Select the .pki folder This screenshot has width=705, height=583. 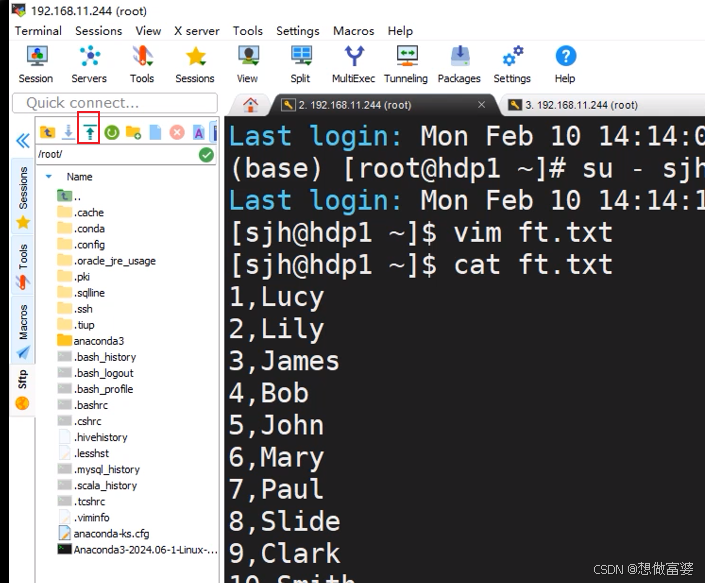74,276
